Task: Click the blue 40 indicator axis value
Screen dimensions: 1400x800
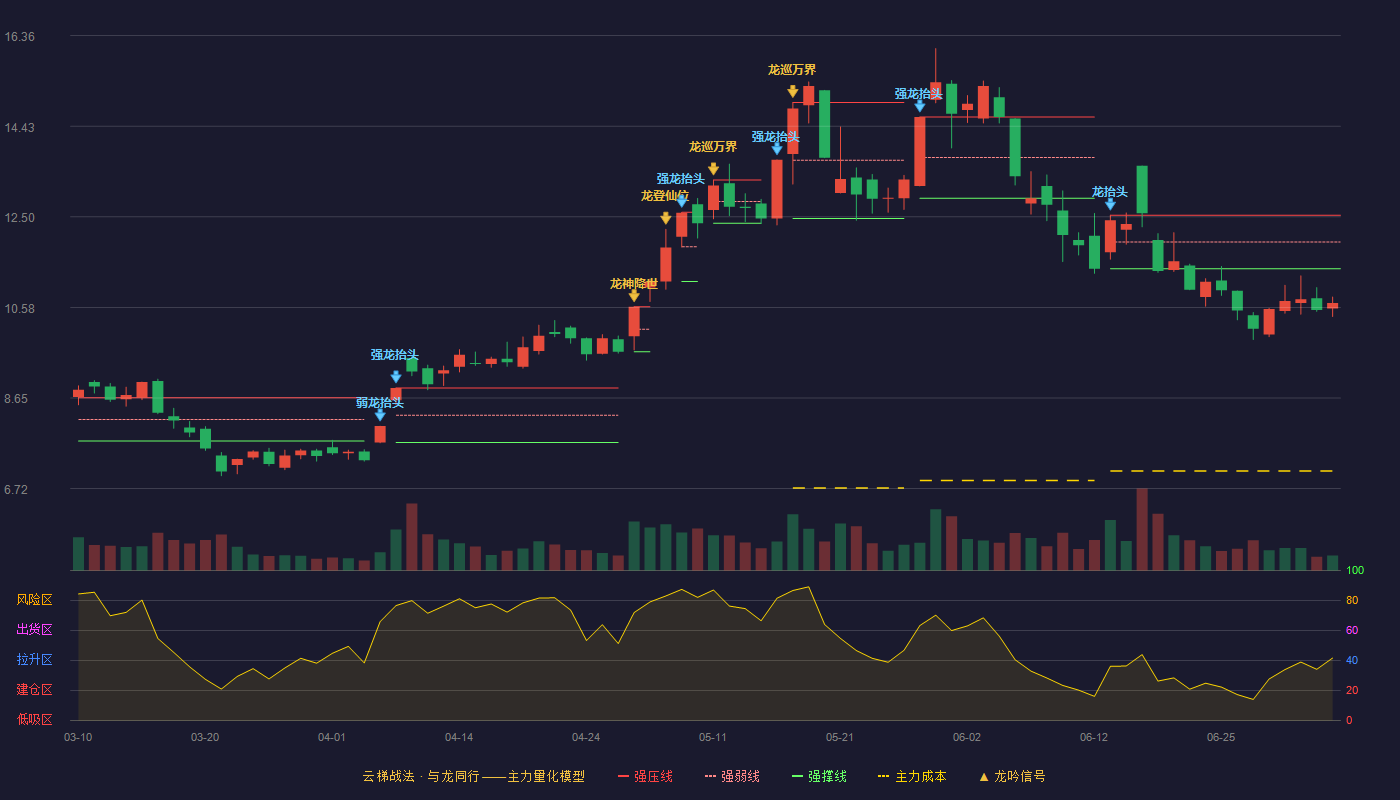Action: point(1352,660)
